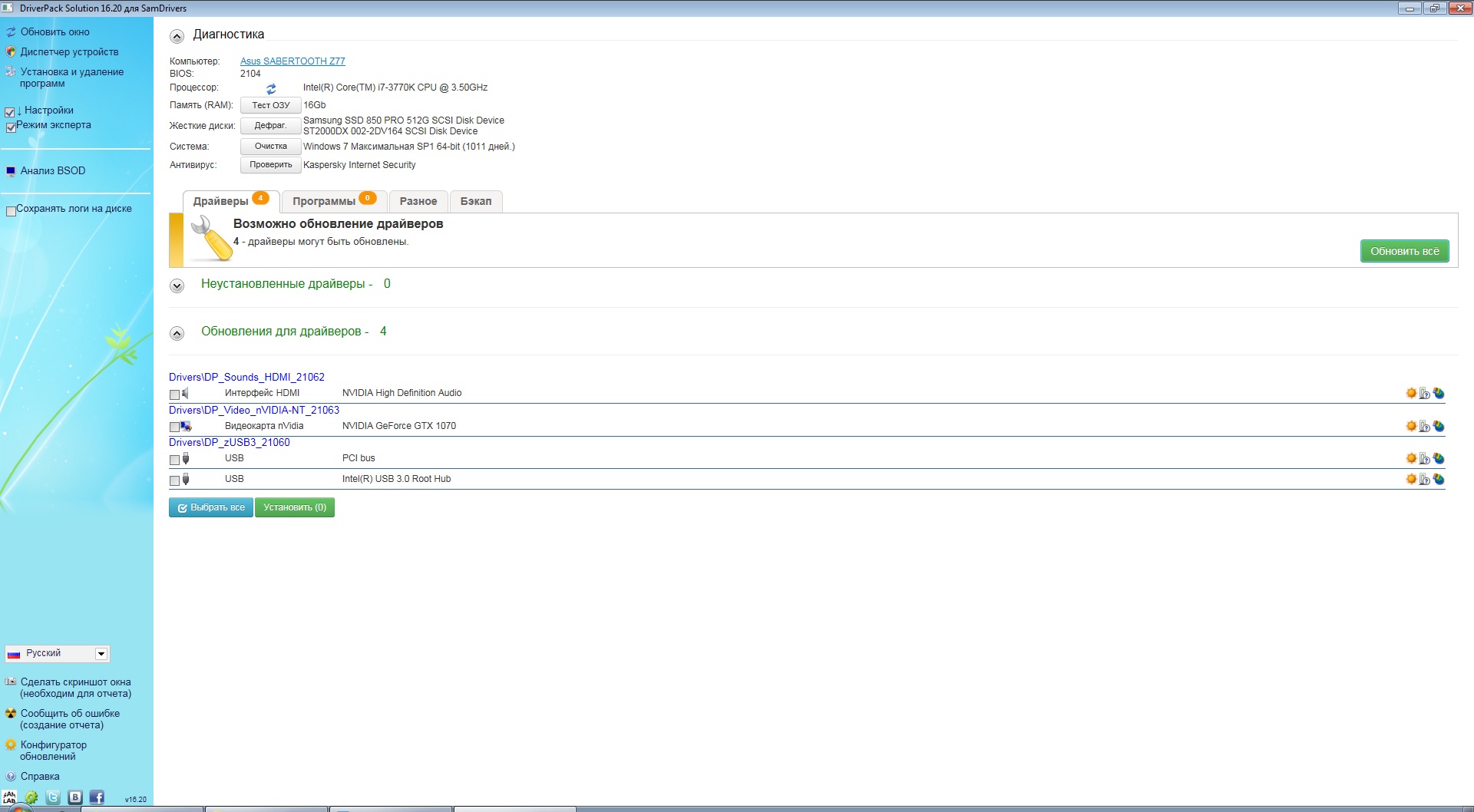This screenshot has height=812, width=1474.
Task: Expand the Неустановленные драйверы section
Action: coord(177,286)
